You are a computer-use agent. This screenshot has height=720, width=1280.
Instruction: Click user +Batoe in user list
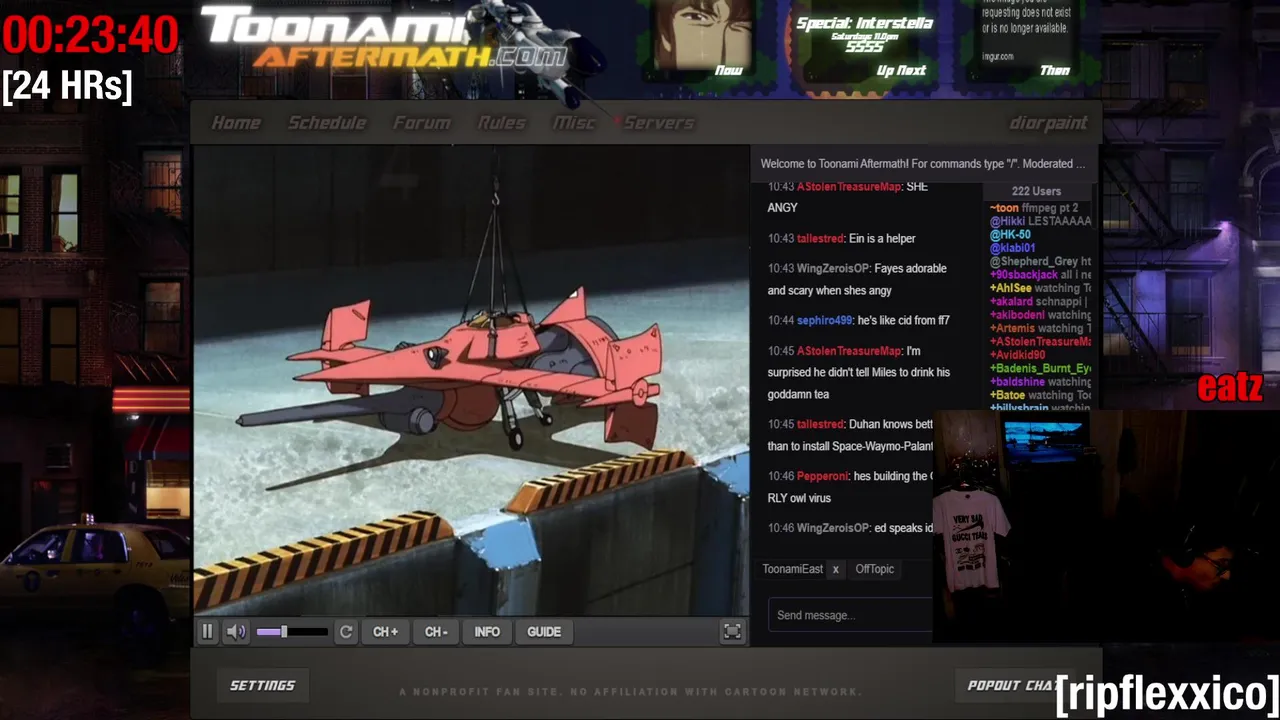(x=1007, y=395)
